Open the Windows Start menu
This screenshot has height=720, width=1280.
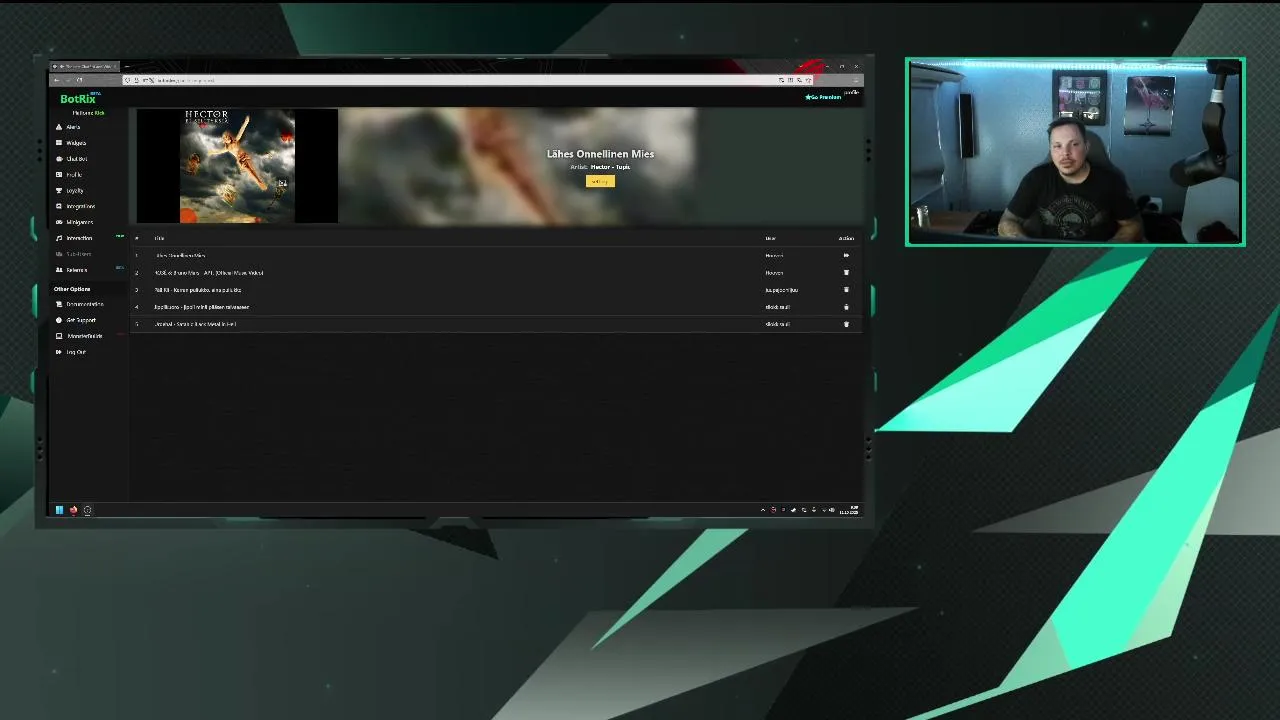59,510
